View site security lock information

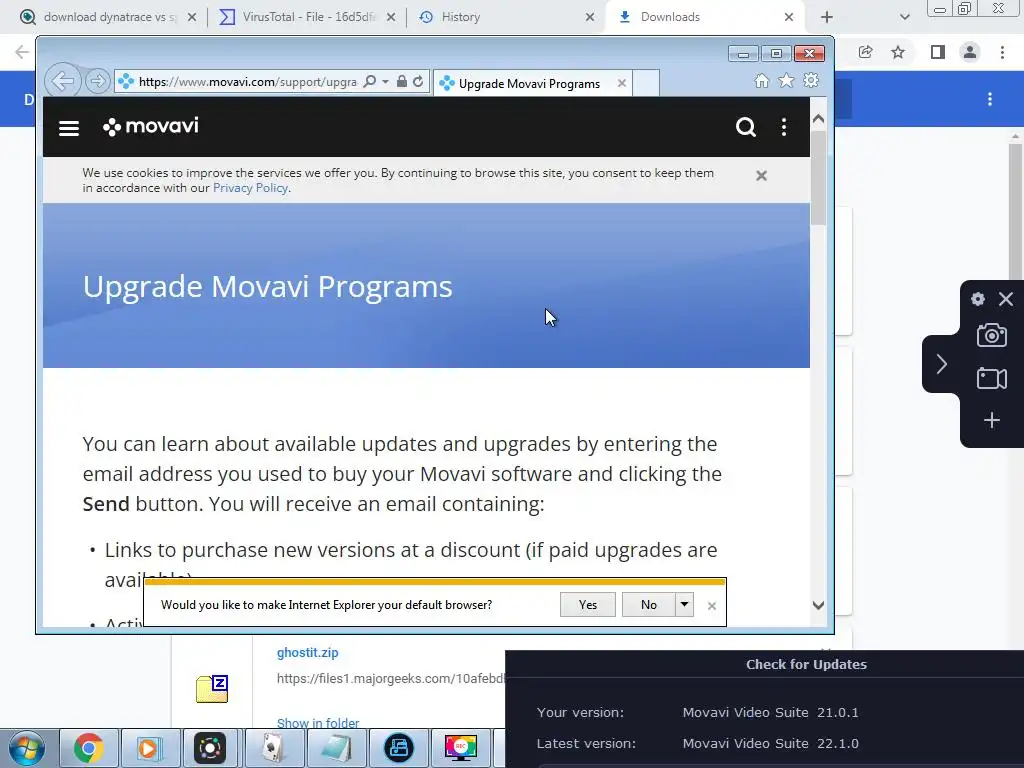tap(402, 81)
